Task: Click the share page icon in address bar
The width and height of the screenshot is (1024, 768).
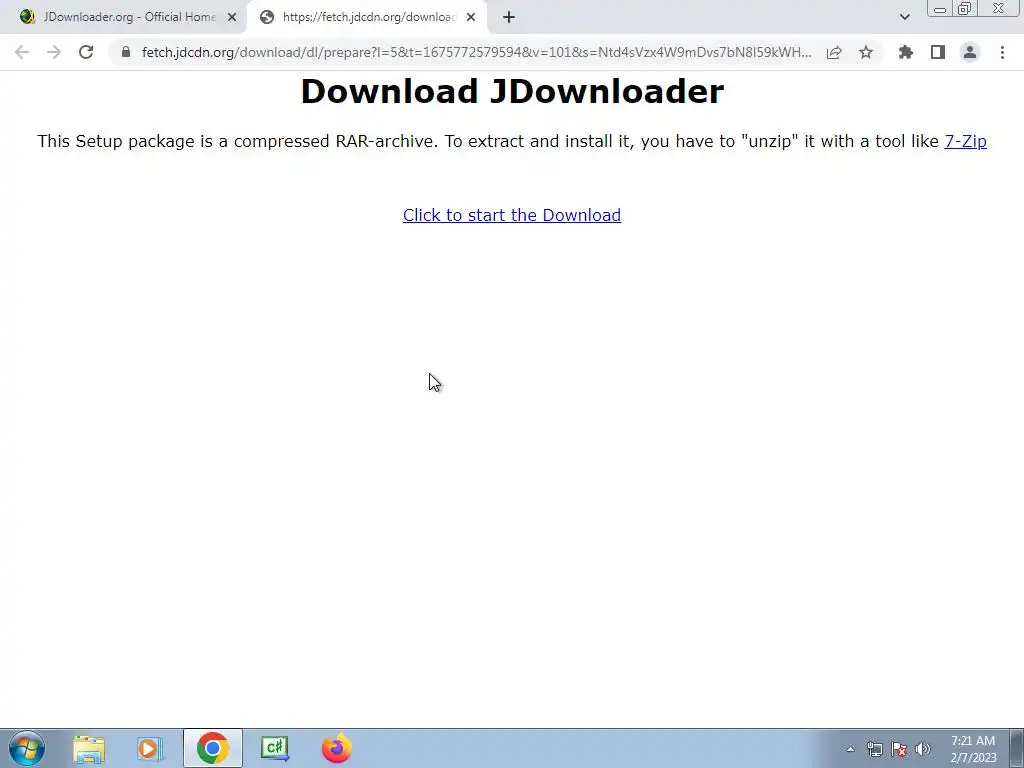Action: tap(834, 52)
